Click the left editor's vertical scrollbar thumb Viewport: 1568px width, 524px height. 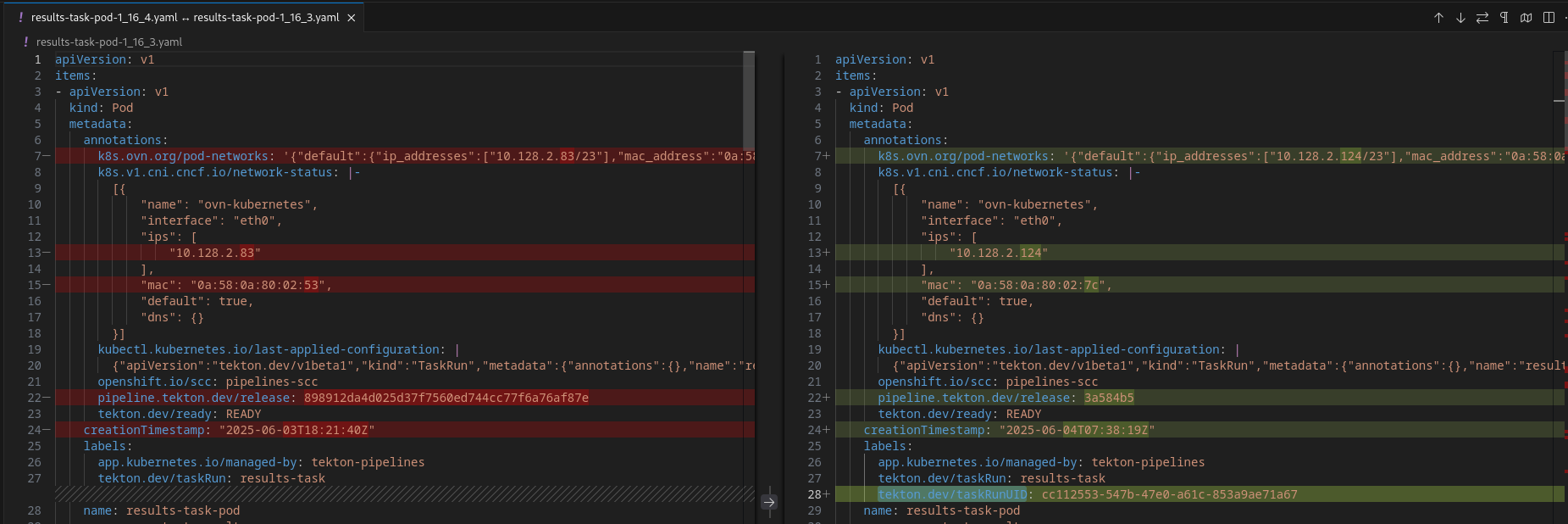point(749,100)
